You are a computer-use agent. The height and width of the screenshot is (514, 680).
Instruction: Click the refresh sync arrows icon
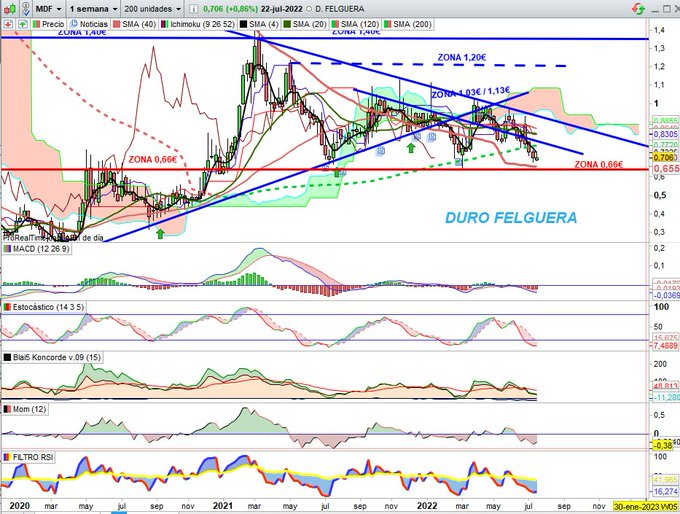coord(638,8)
